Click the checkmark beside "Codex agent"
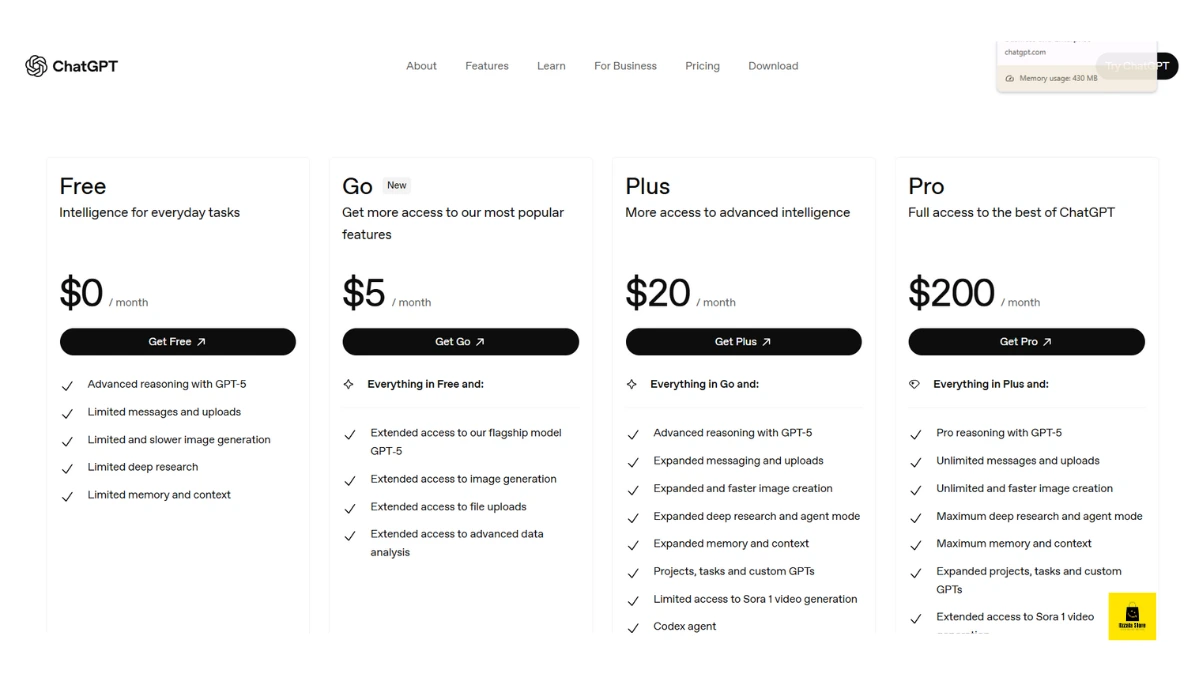The height and width of the screenshot is (675, 1200). [x=634, y=627]
